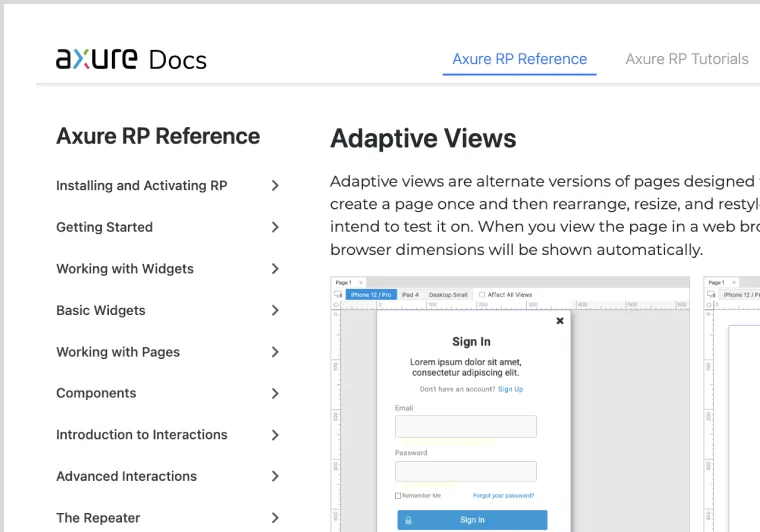Select the Axure RP Reference tab
This screenshot has height=532, width=760.
[519, 59]
